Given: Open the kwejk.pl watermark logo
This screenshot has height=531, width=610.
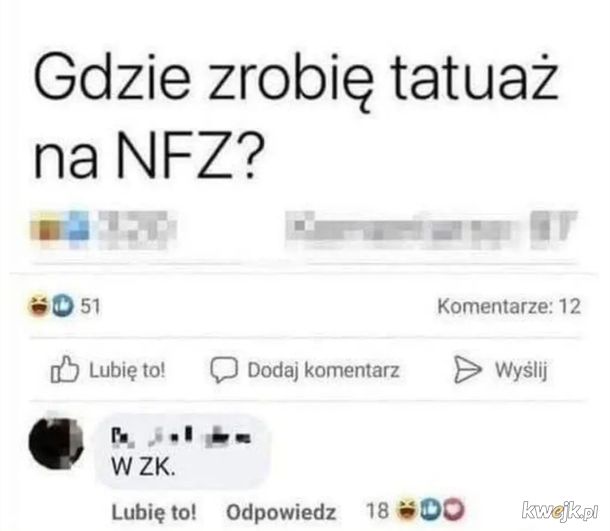Looking at the screenshot, I should 560,510.
